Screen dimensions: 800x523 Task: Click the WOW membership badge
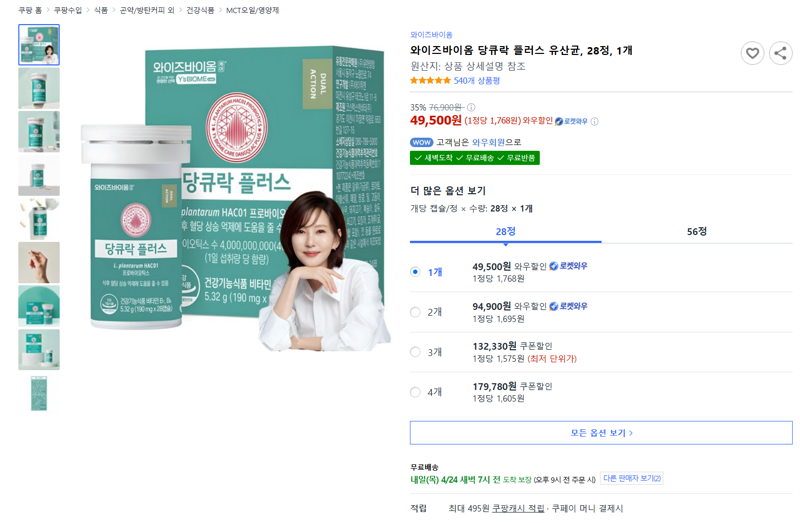coord(421,142)
